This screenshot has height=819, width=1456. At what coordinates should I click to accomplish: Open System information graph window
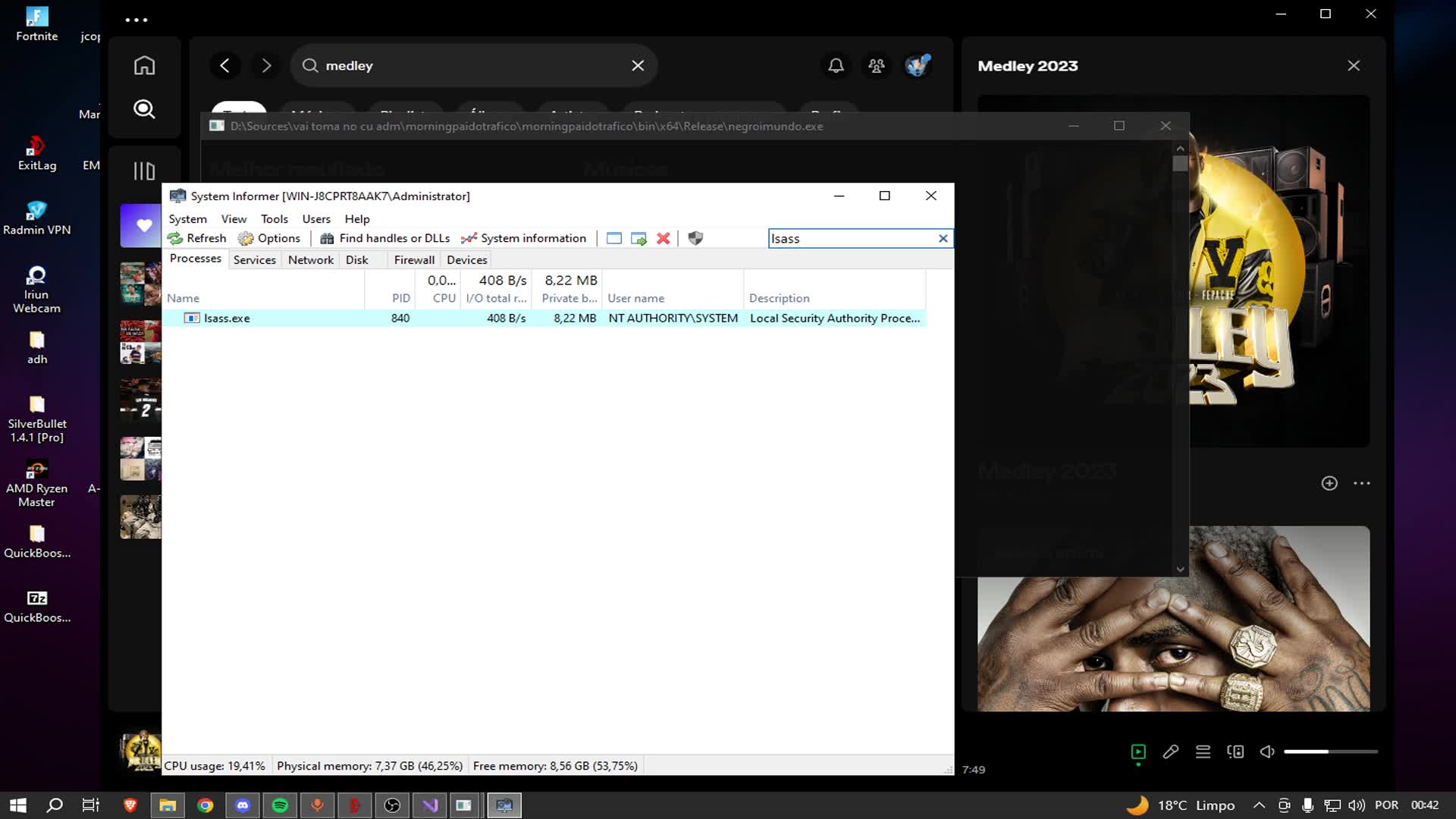pos(523,238)
